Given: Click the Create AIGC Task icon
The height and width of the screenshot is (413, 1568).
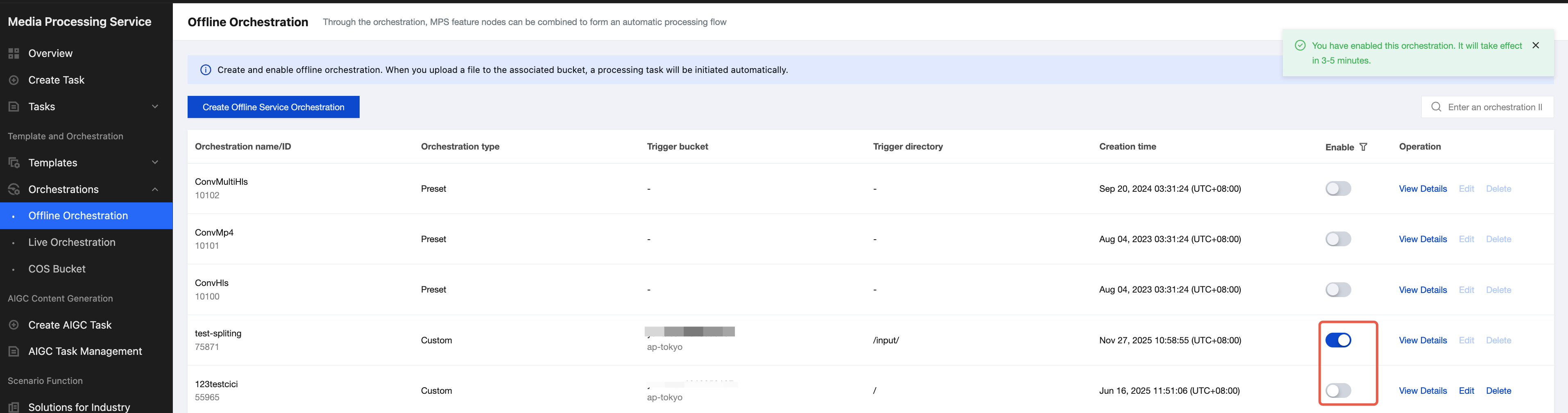Looking at the screenshot, I should coord(14,325).
